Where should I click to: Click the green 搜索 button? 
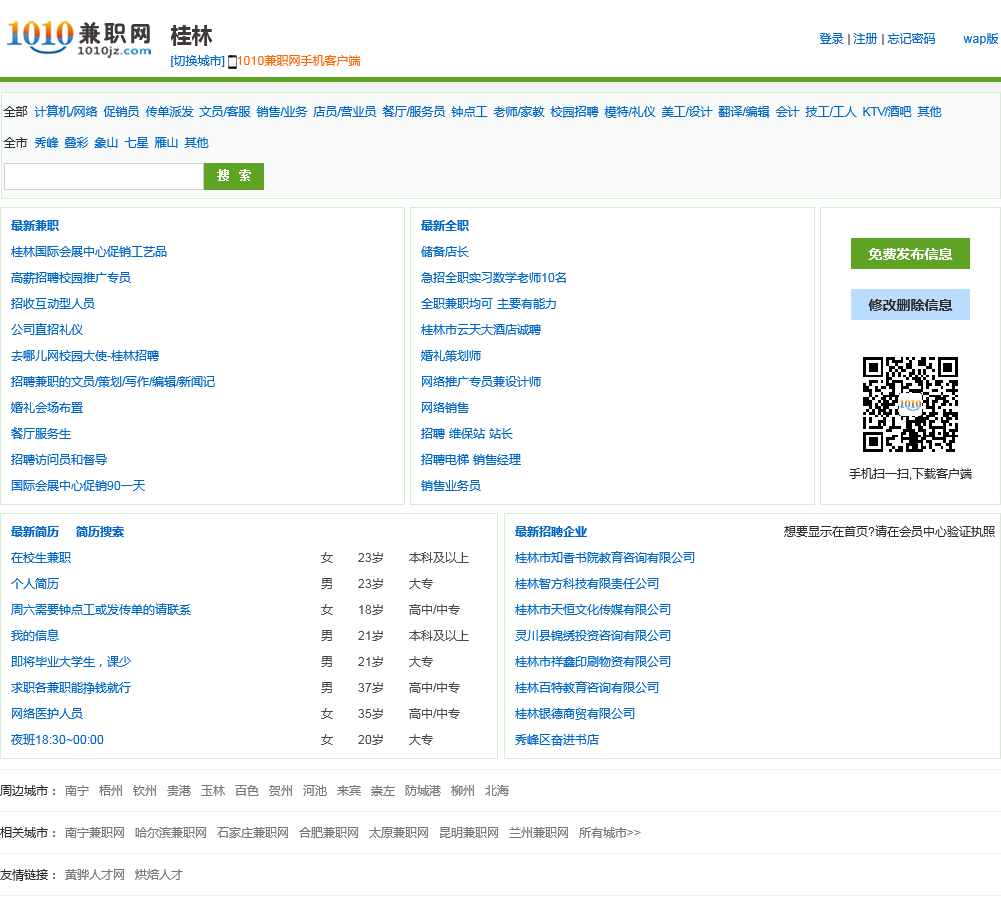pyautogui.click(x=234, y=176)
